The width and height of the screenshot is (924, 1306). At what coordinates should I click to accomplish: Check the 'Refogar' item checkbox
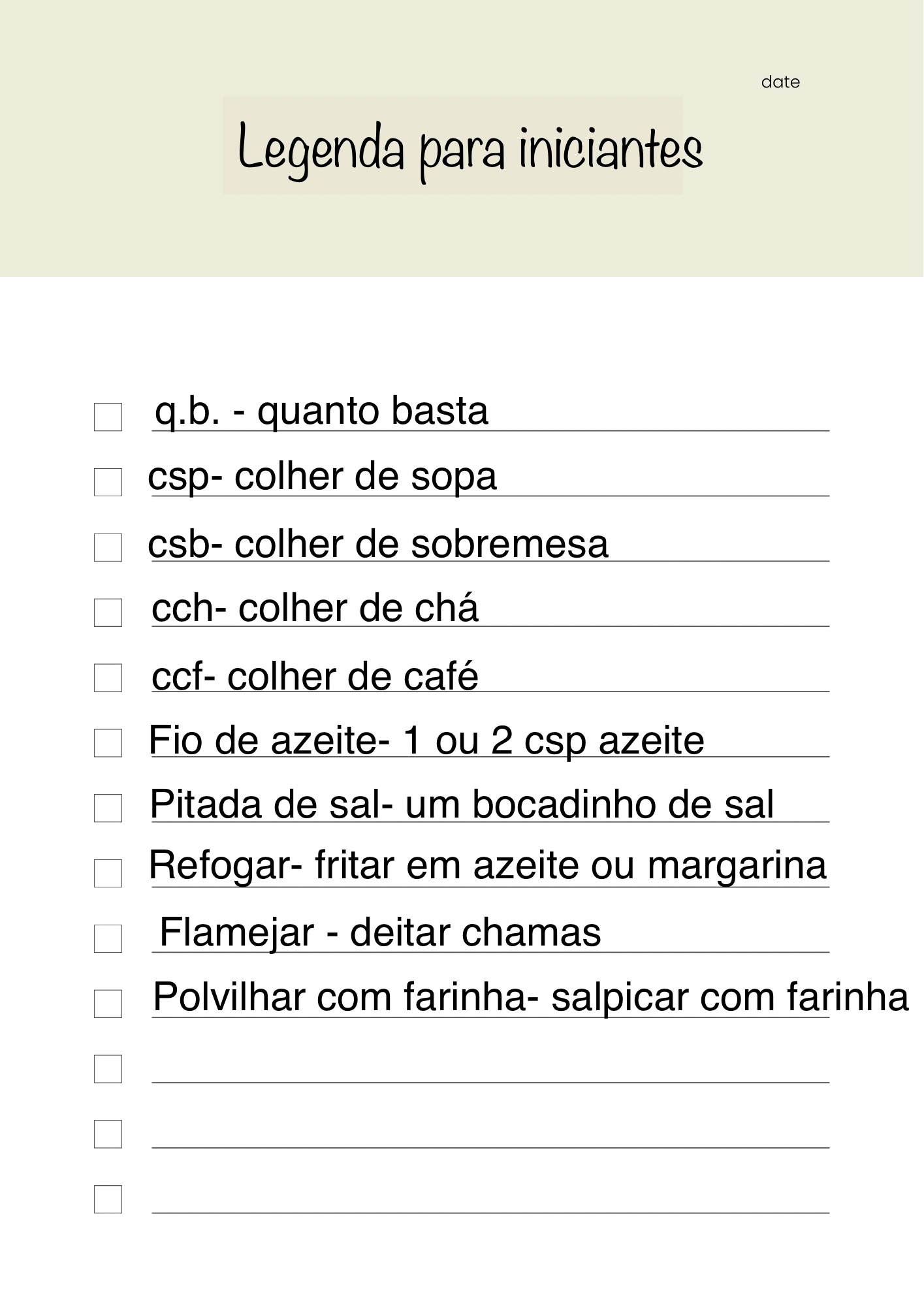(108, 873)
